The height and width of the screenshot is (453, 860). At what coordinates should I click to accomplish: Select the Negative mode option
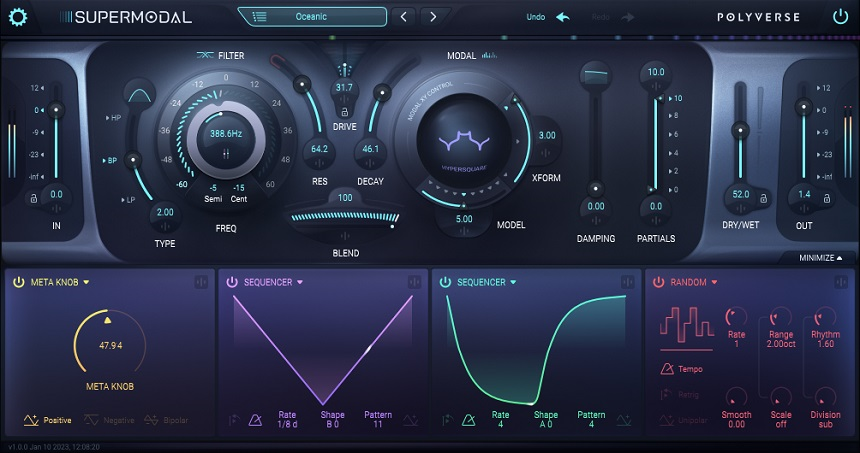(x=109, y=420)
